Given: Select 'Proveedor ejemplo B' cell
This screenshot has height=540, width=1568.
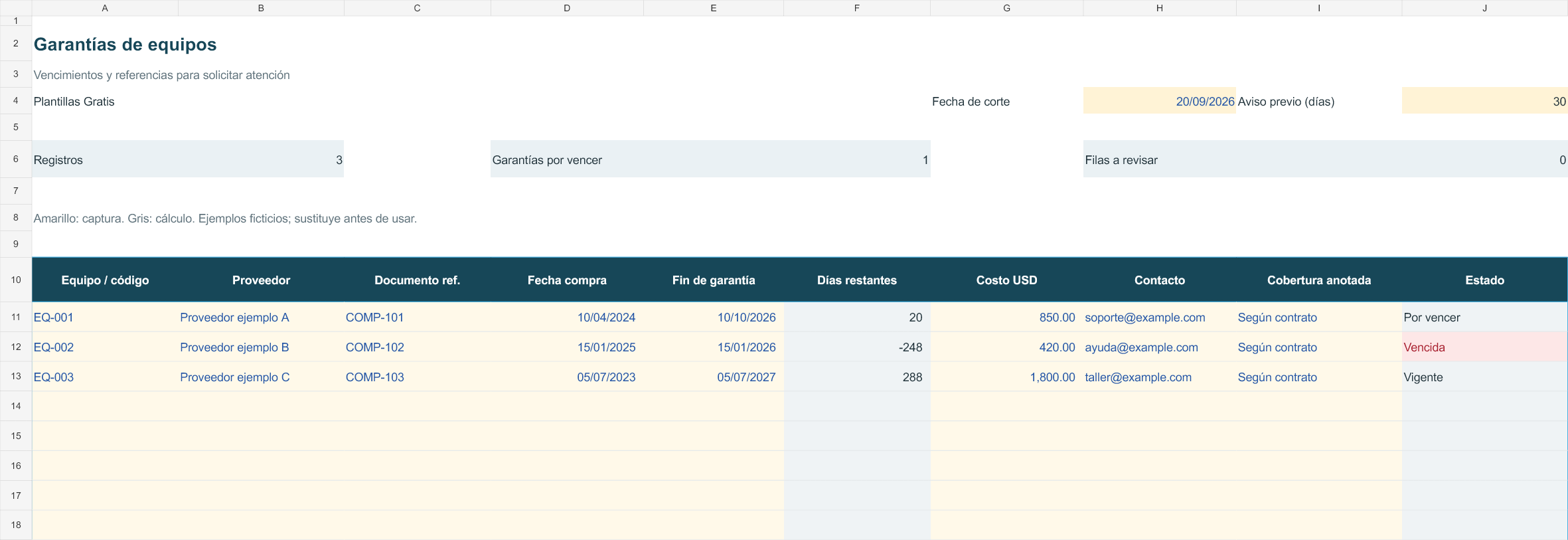Looking at the screenshot, I should (261, 347).
